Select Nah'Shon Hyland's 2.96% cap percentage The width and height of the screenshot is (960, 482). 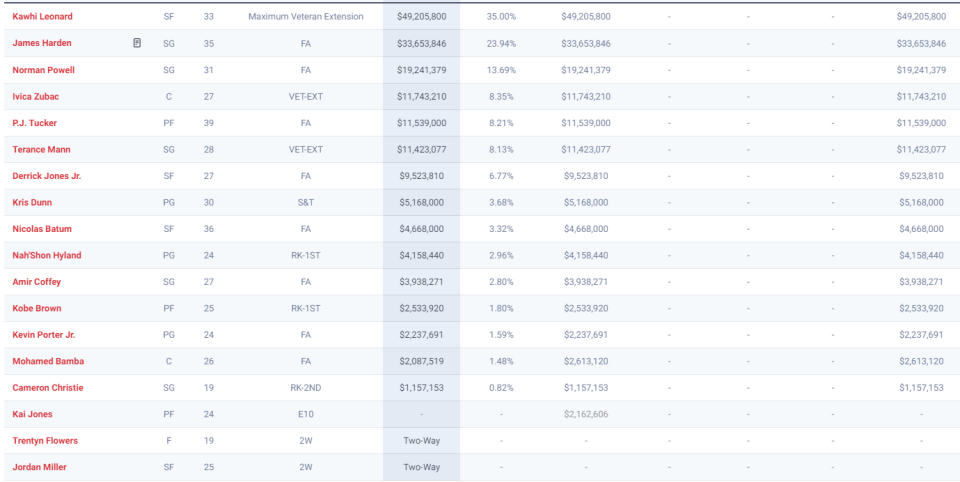pyautogui.click(x=501, y=255)
